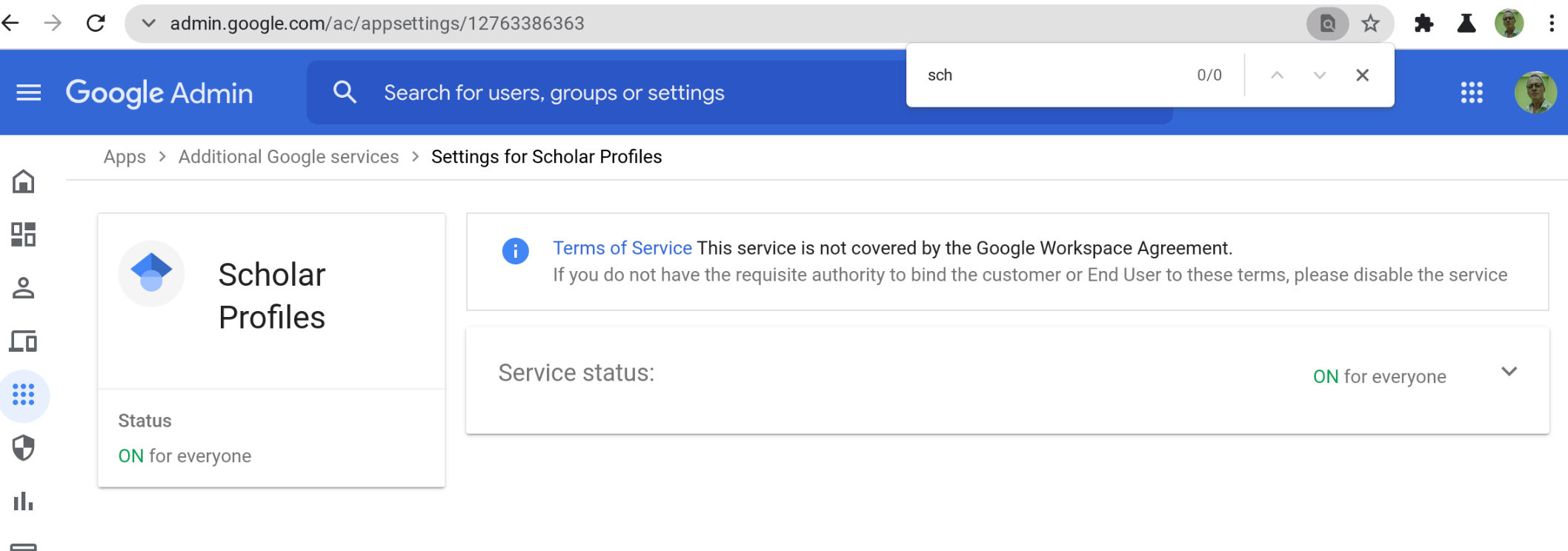Click the Apps icon in sidebar
Image resolution: width=1568 pixels, height=551 pixels.
tap(24, 395)
